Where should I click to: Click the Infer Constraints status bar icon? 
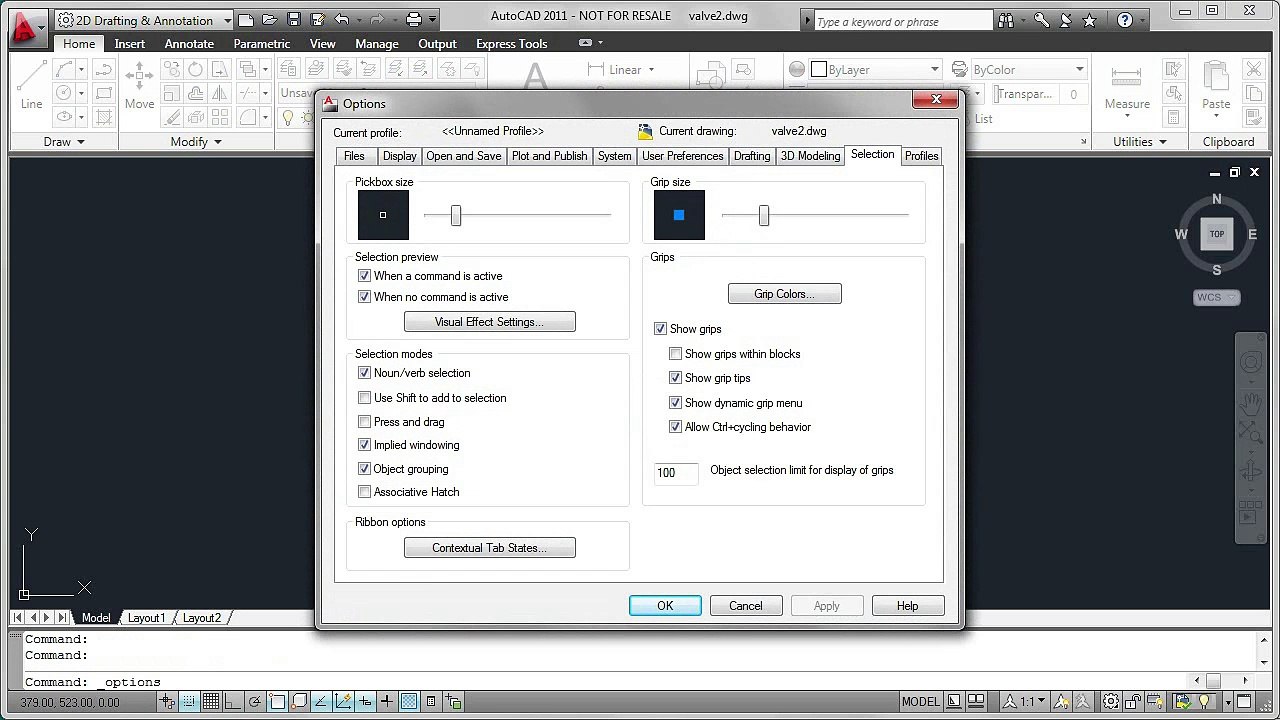point(167,702)
